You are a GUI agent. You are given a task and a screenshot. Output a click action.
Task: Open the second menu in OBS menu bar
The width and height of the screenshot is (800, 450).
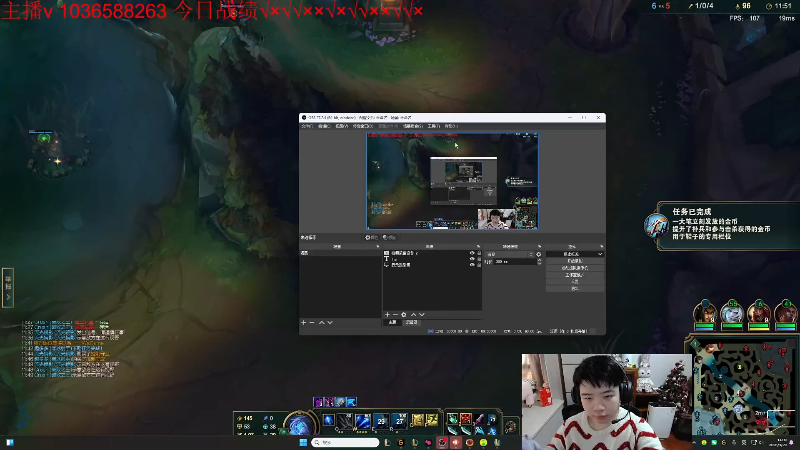coord(324,126)
